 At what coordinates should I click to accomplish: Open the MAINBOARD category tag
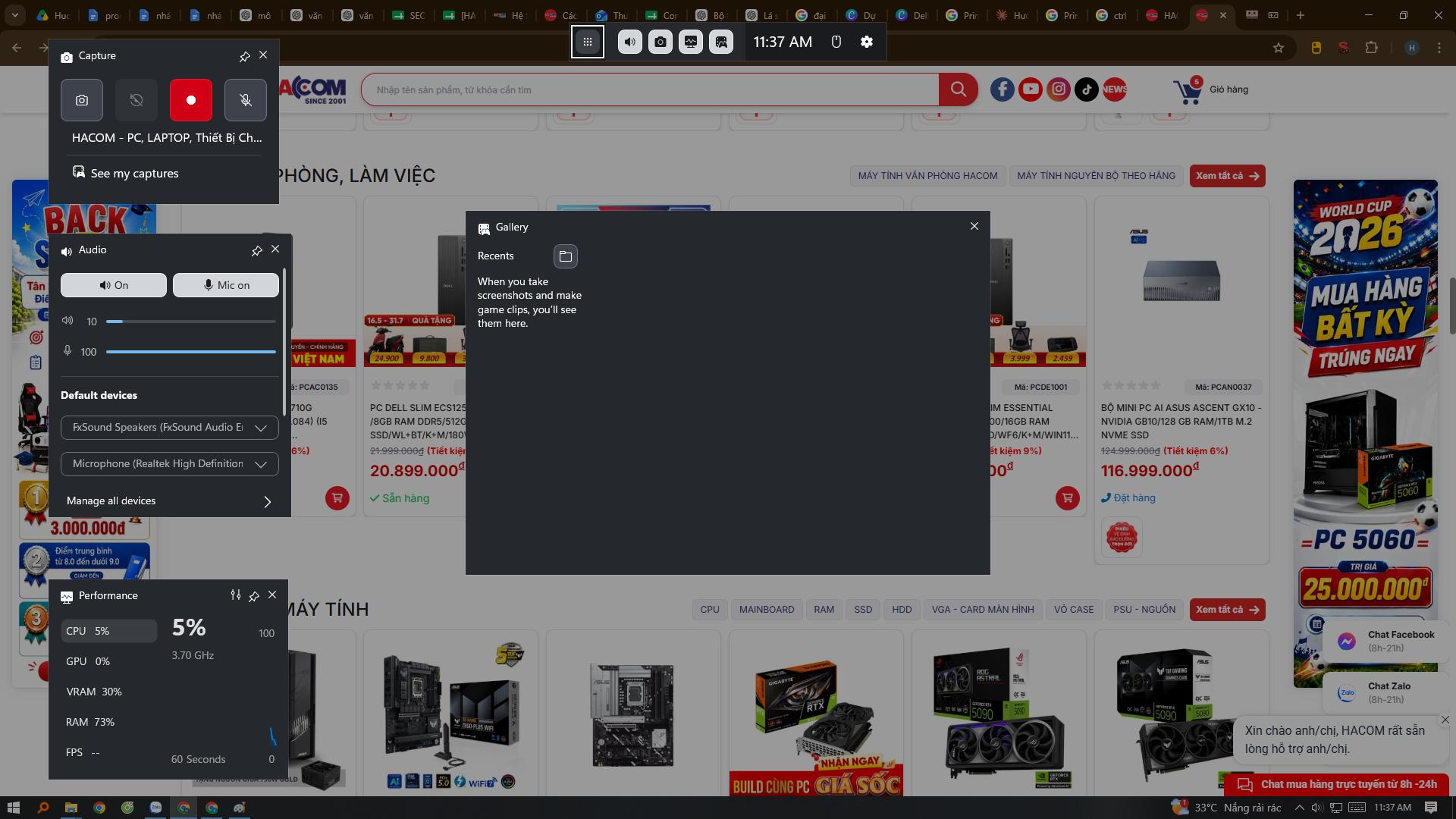(767, 610)
